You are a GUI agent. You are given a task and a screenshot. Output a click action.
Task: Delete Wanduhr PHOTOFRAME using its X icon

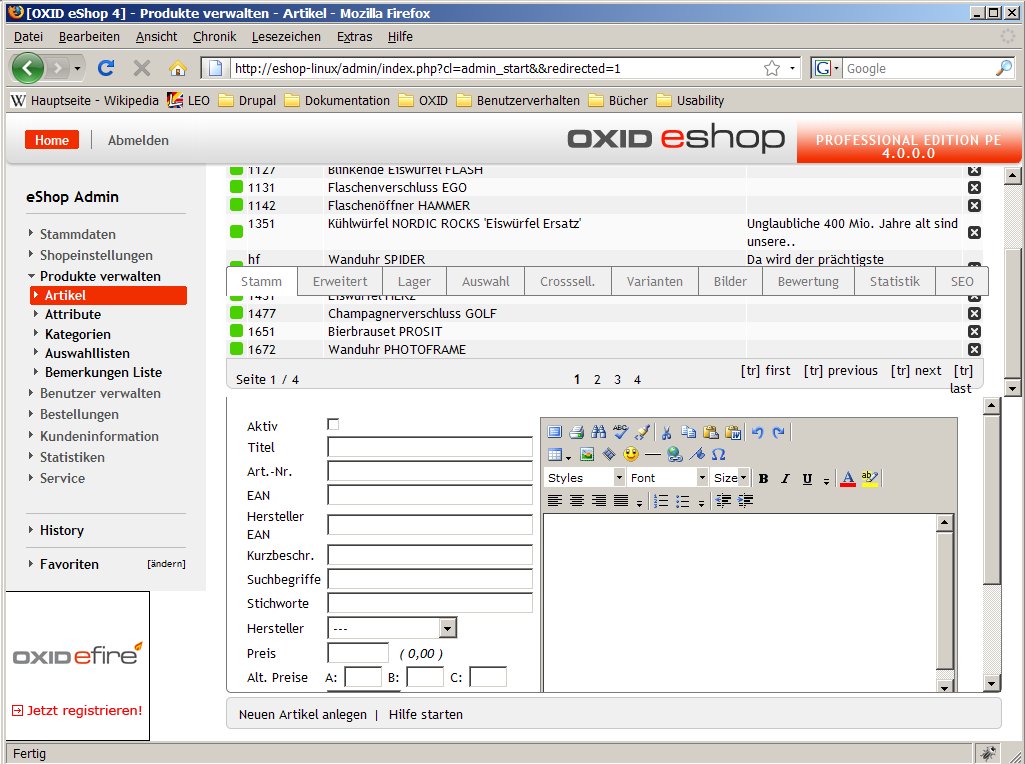pyautogui.click(x=974, y=349)
